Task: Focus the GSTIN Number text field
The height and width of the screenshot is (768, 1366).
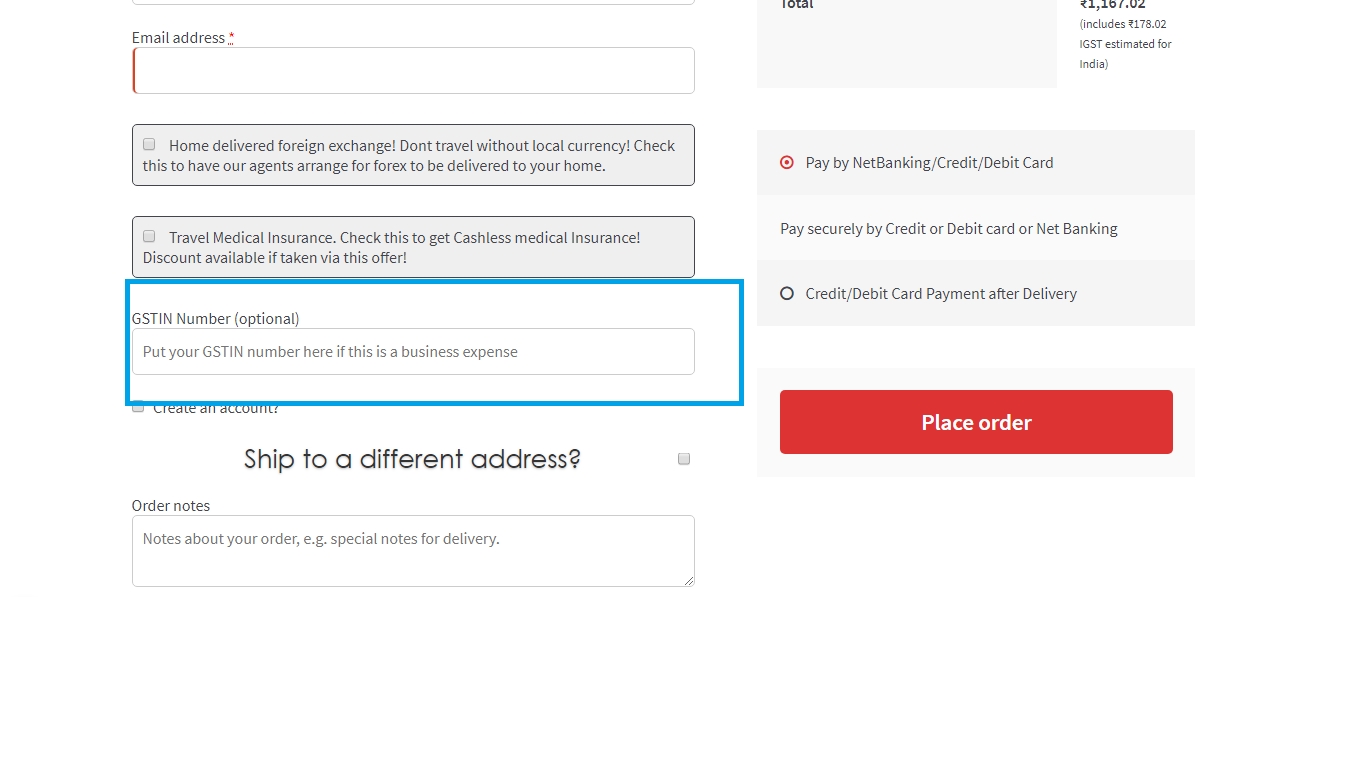Action: [413, 351]
